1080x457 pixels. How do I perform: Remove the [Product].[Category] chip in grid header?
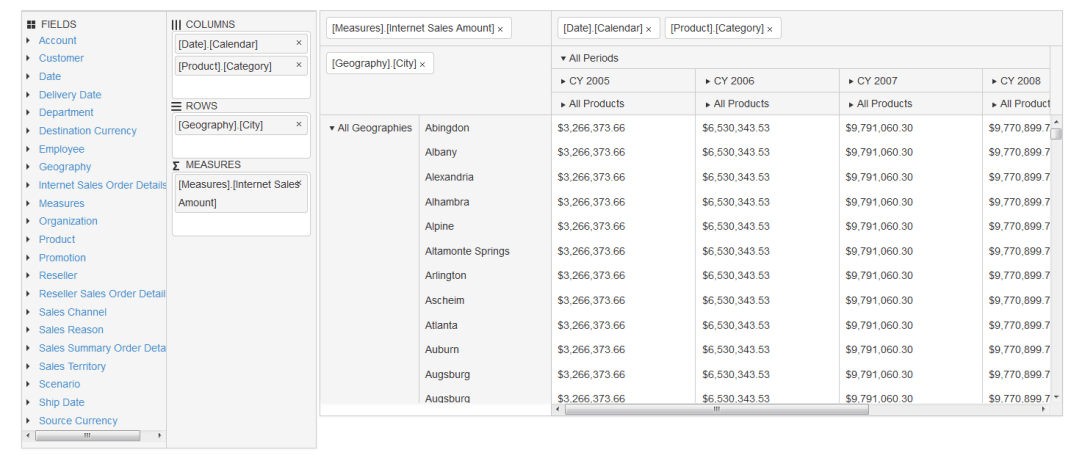click(x=769, y=29)
